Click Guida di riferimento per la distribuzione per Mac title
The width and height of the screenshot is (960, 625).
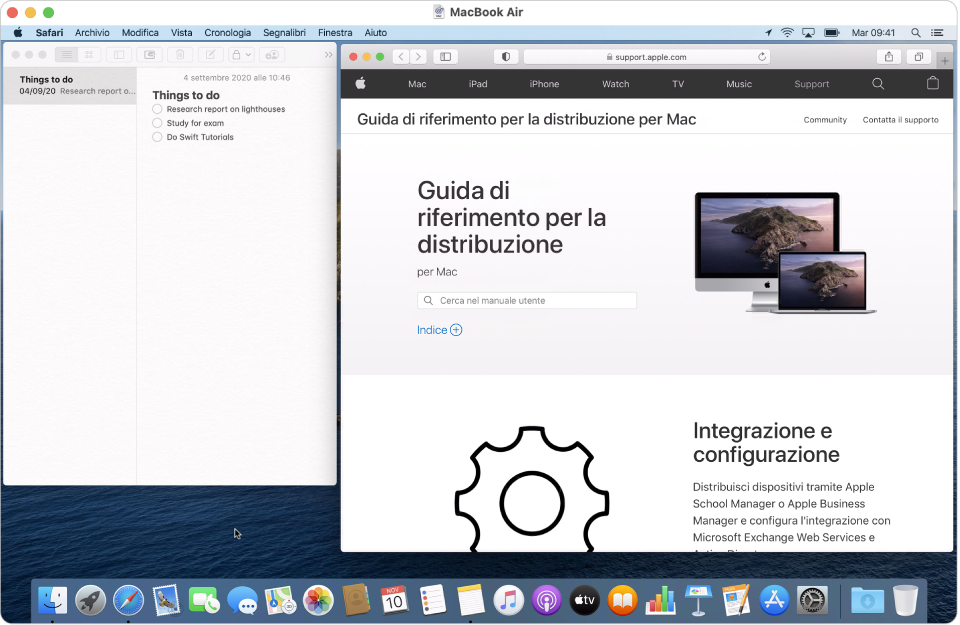click(x=527, y=119)
